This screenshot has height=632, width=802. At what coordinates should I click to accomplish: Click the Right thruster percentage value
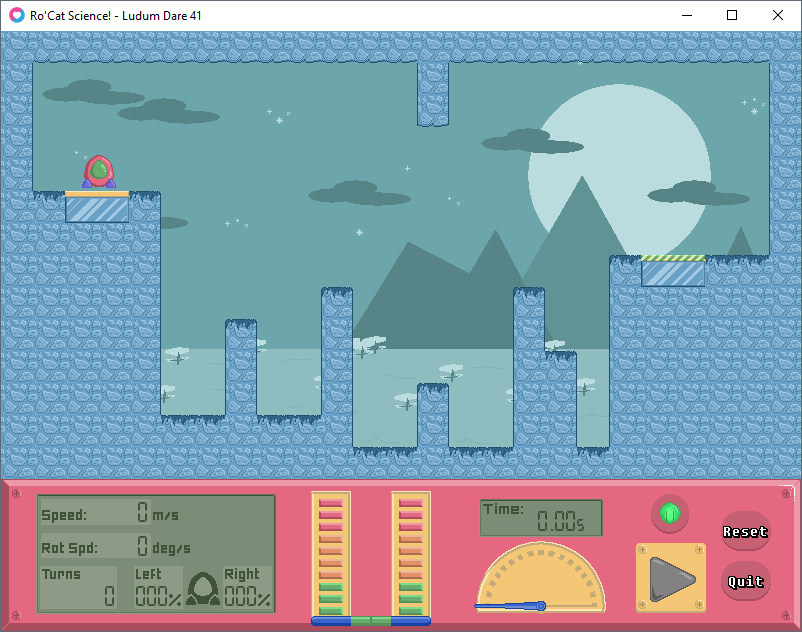248,596
